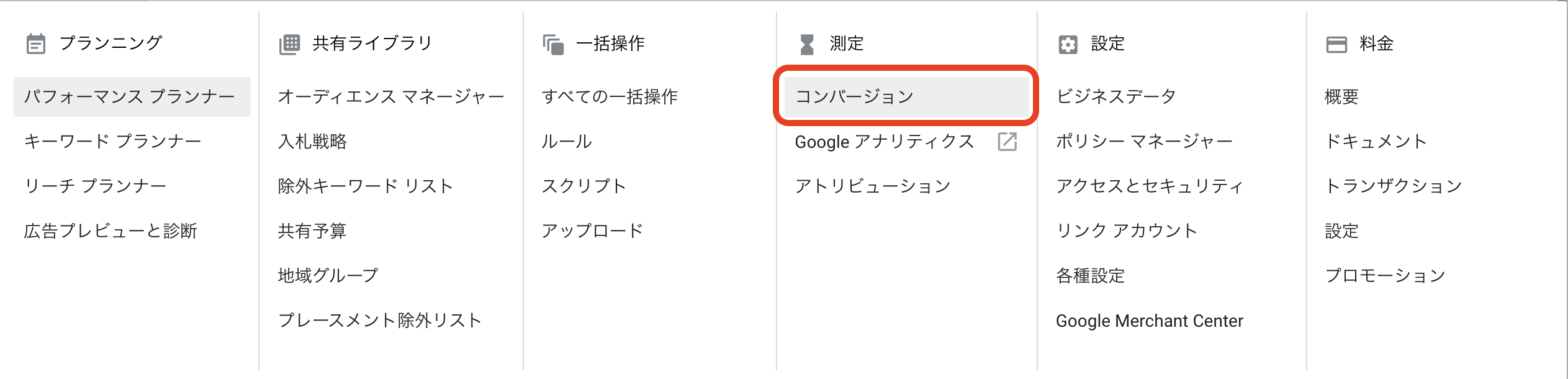Open リンク アカウント
Viewport: 1568px width, 379px height.
coord(1127,231)
